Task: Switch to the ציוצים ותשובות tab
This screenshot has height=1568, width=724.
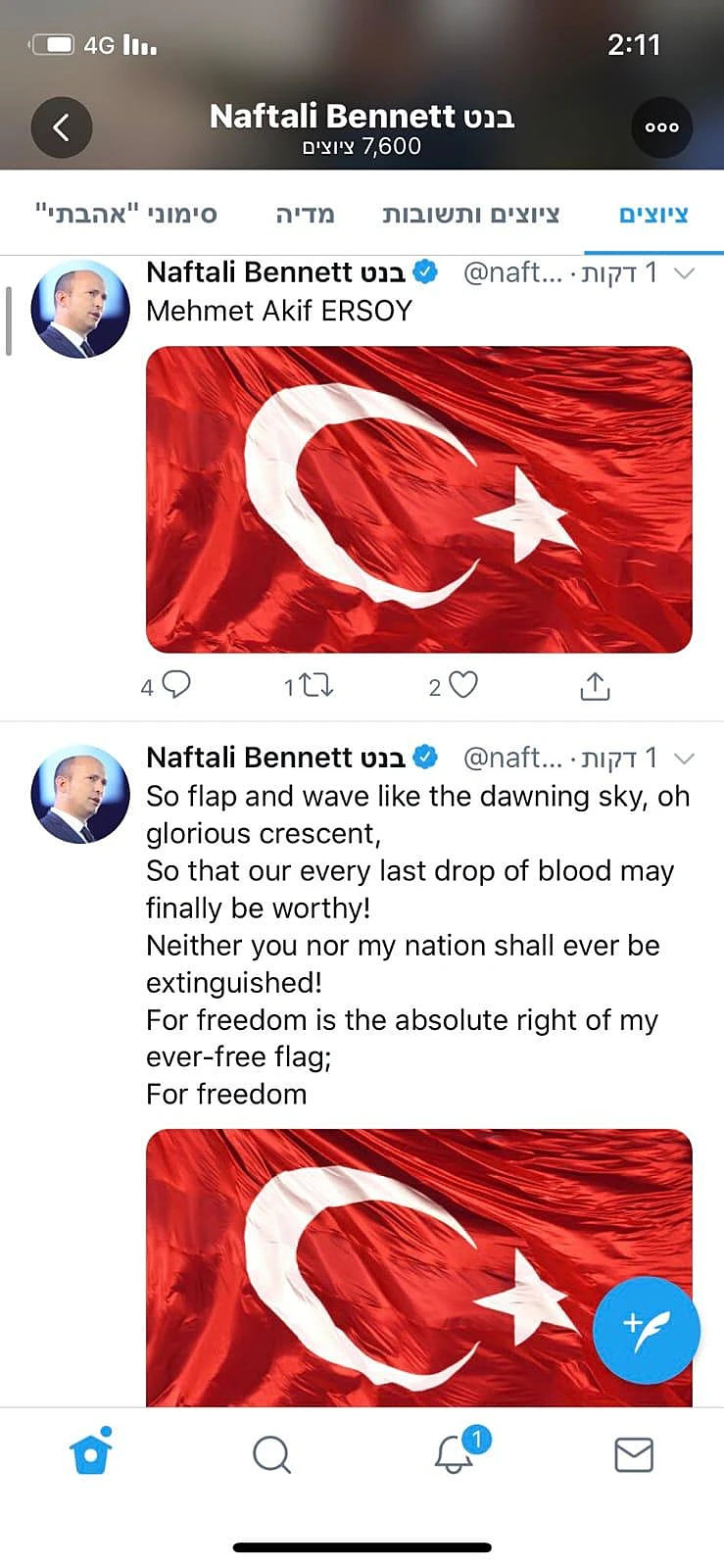Action: pyautogui.click(x=470, y=214)
